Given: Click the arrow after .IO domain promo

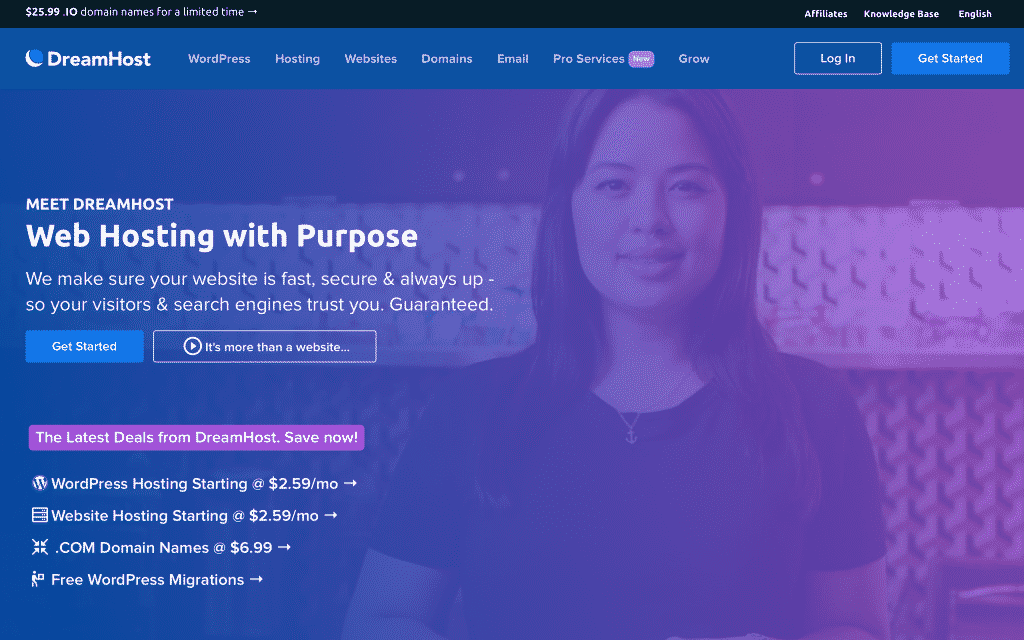Looking at the screenshot, I should pyautogui.click(x=253, y=12).
